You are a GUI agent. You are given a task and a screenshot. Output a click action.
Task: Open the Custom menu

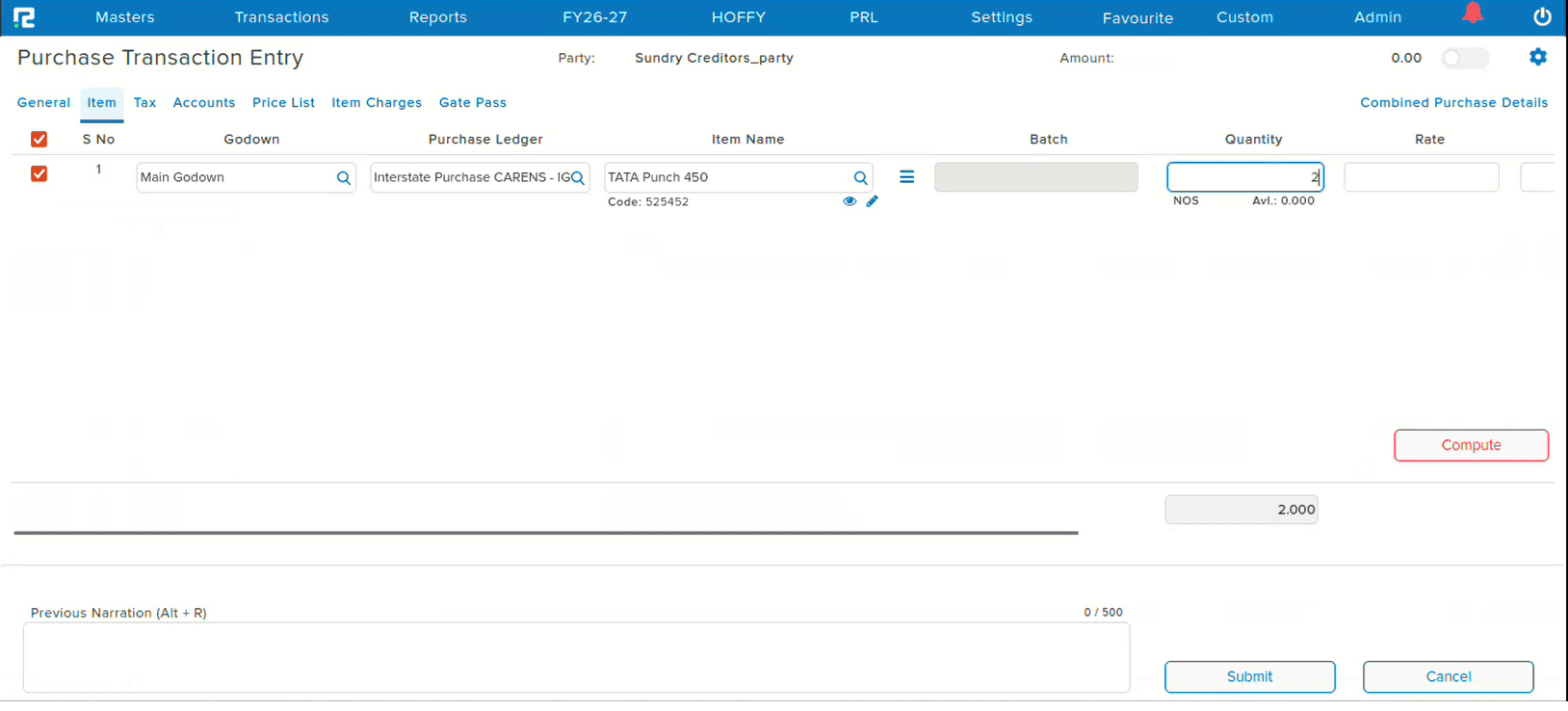(1245, 17)
